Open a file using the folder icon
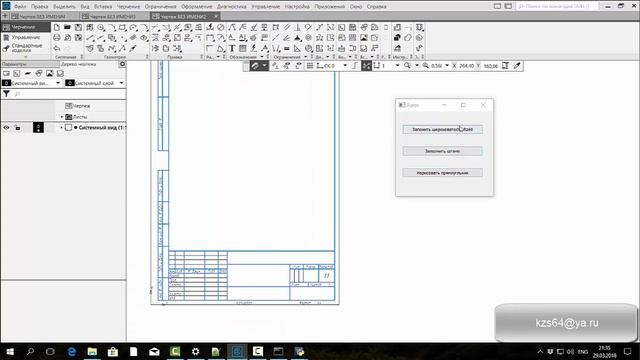The height and width of the screenshot is (360, 640). 67,27
